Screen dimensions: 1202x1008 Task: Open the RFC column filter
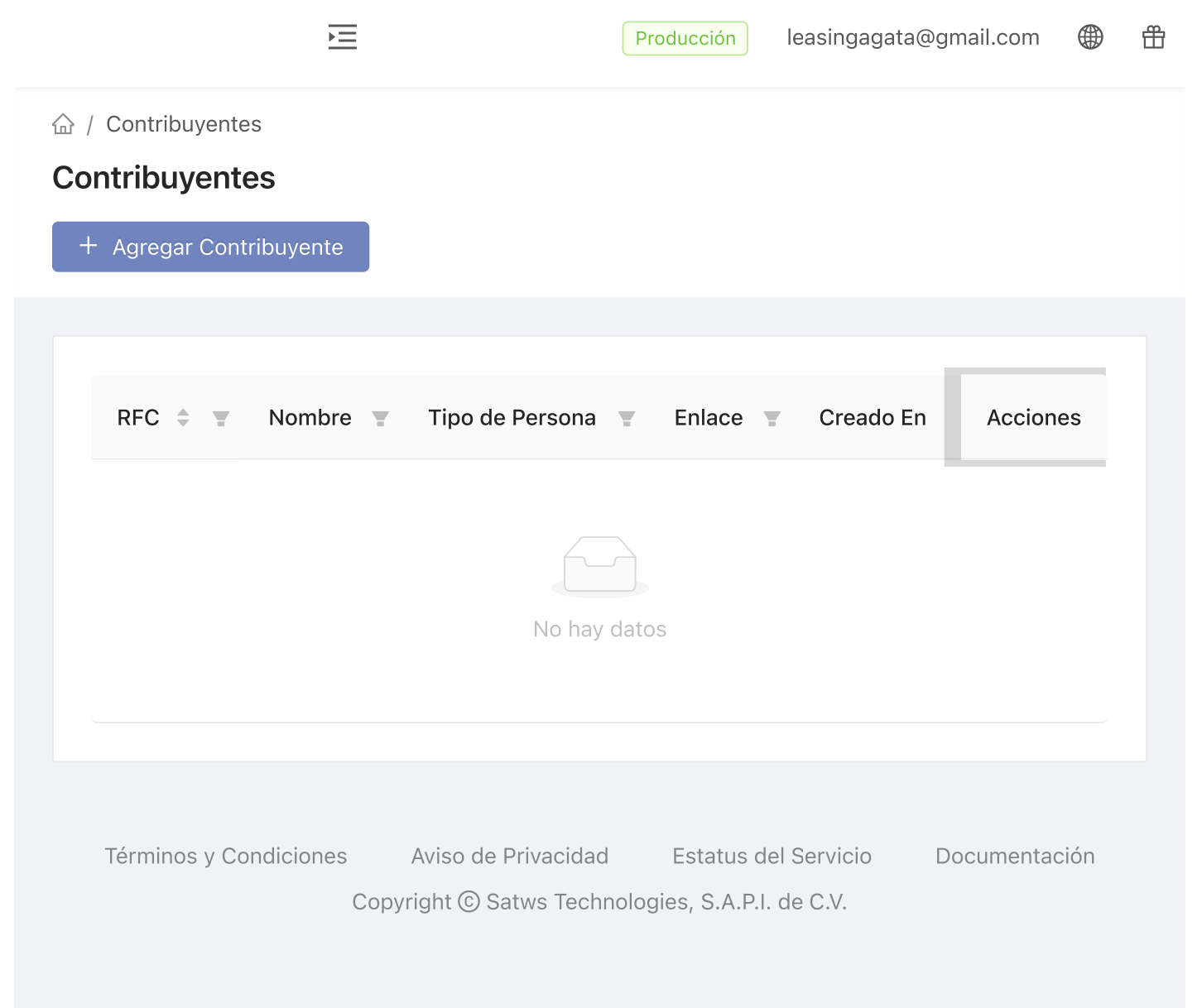pos(221,419)
